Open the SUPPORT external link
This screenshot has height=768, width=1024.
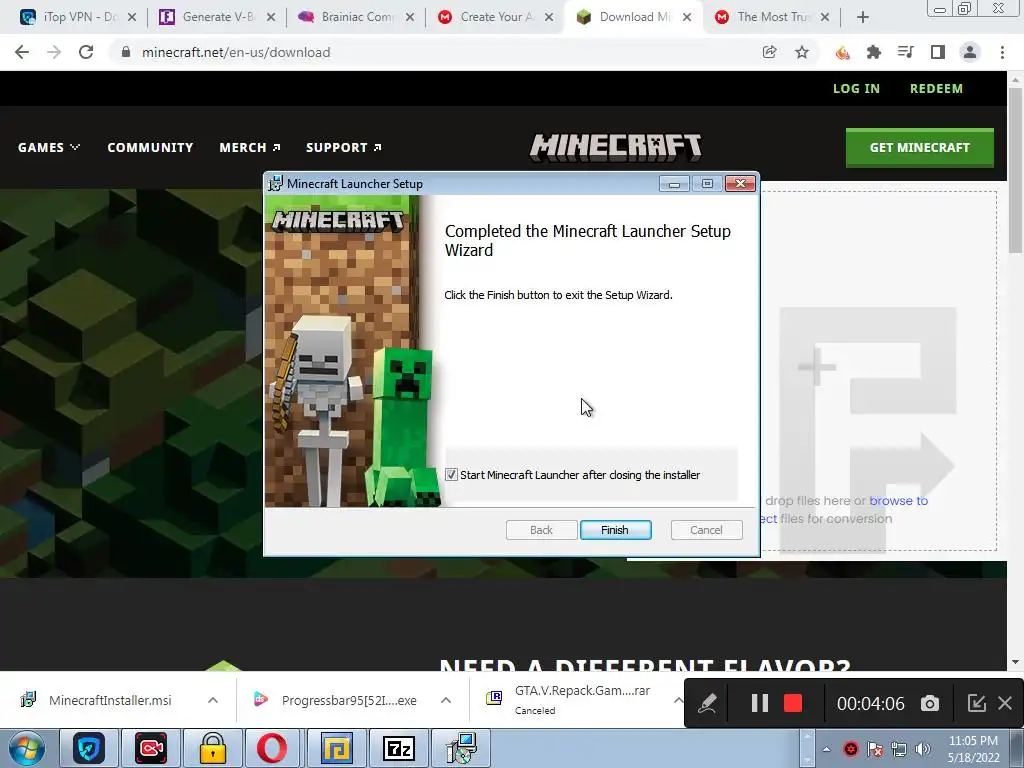click(344, 148)
